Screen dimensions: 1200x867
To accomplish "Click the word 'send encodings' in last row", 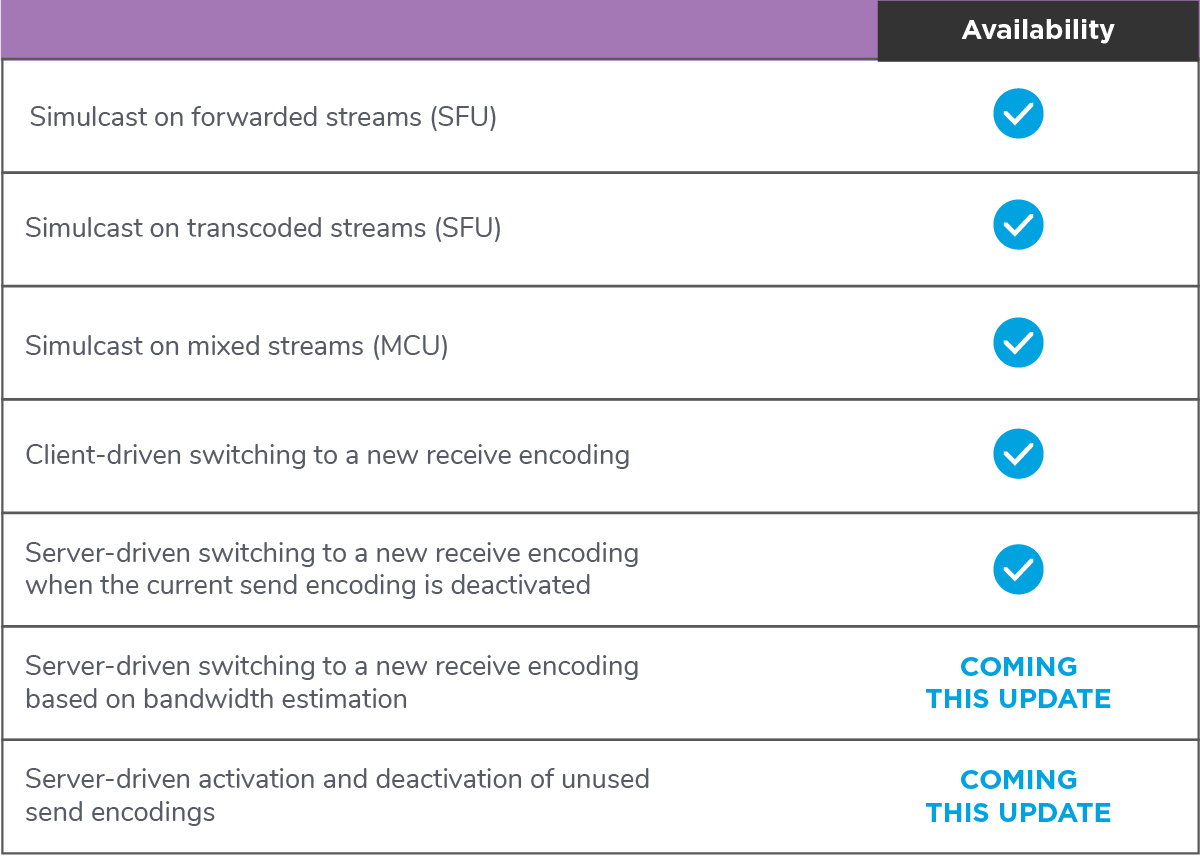I will (120, 812).
